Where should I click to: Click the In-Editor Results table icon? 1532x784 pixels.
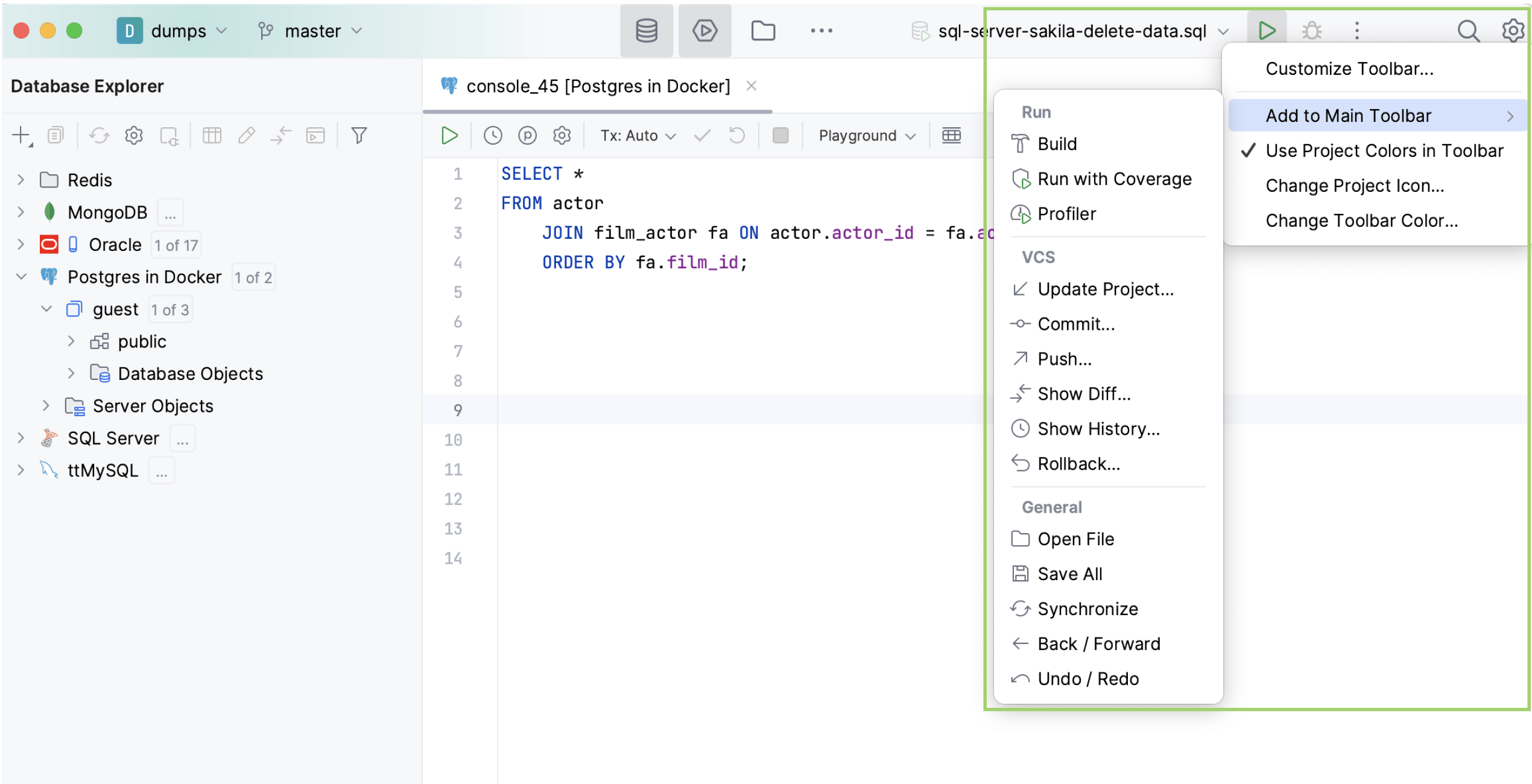(951, 136)
